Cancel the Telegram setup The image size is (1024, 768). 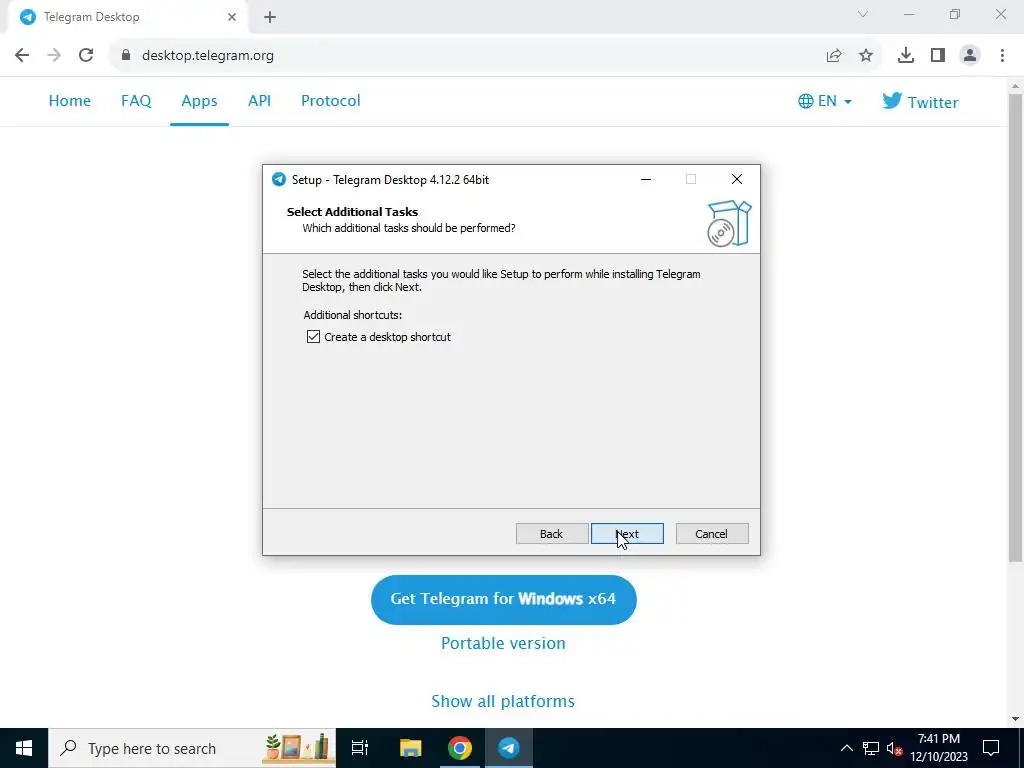tap(712, 534)
